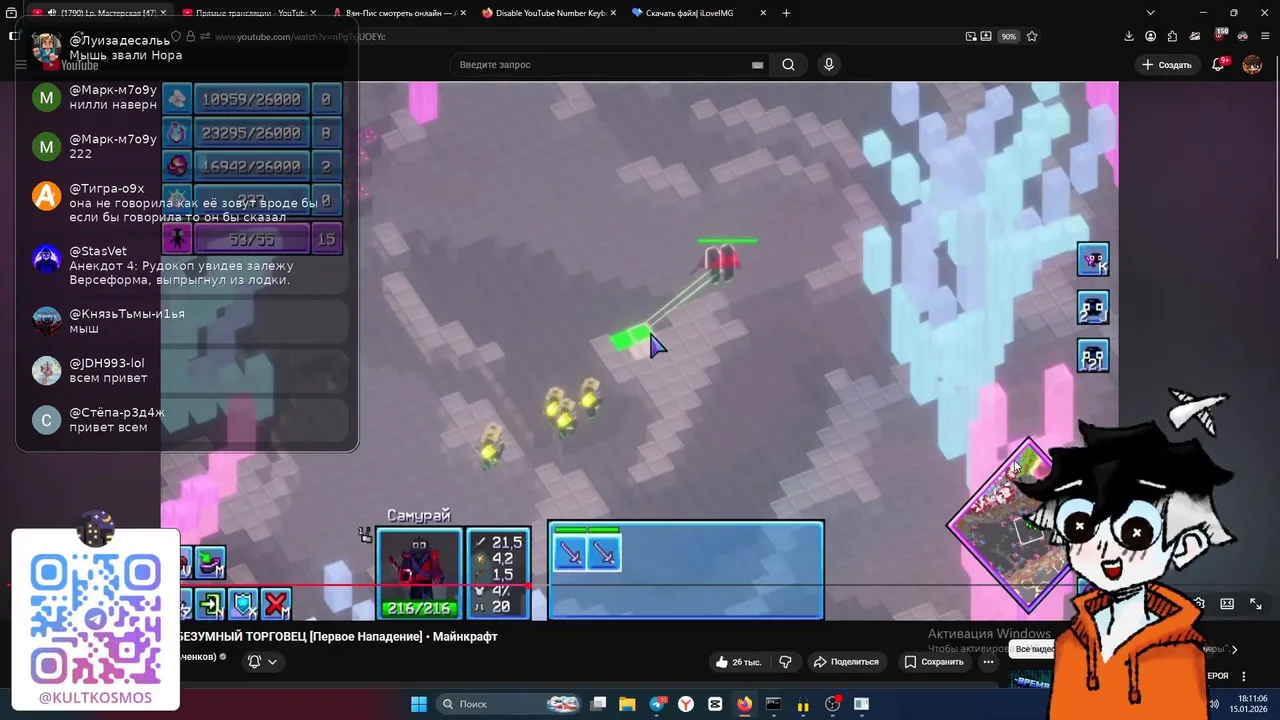Screen dimensions: 1280x720
Task: Click the @KULTKOSMOS QR code image
Action: pos(96,619)
